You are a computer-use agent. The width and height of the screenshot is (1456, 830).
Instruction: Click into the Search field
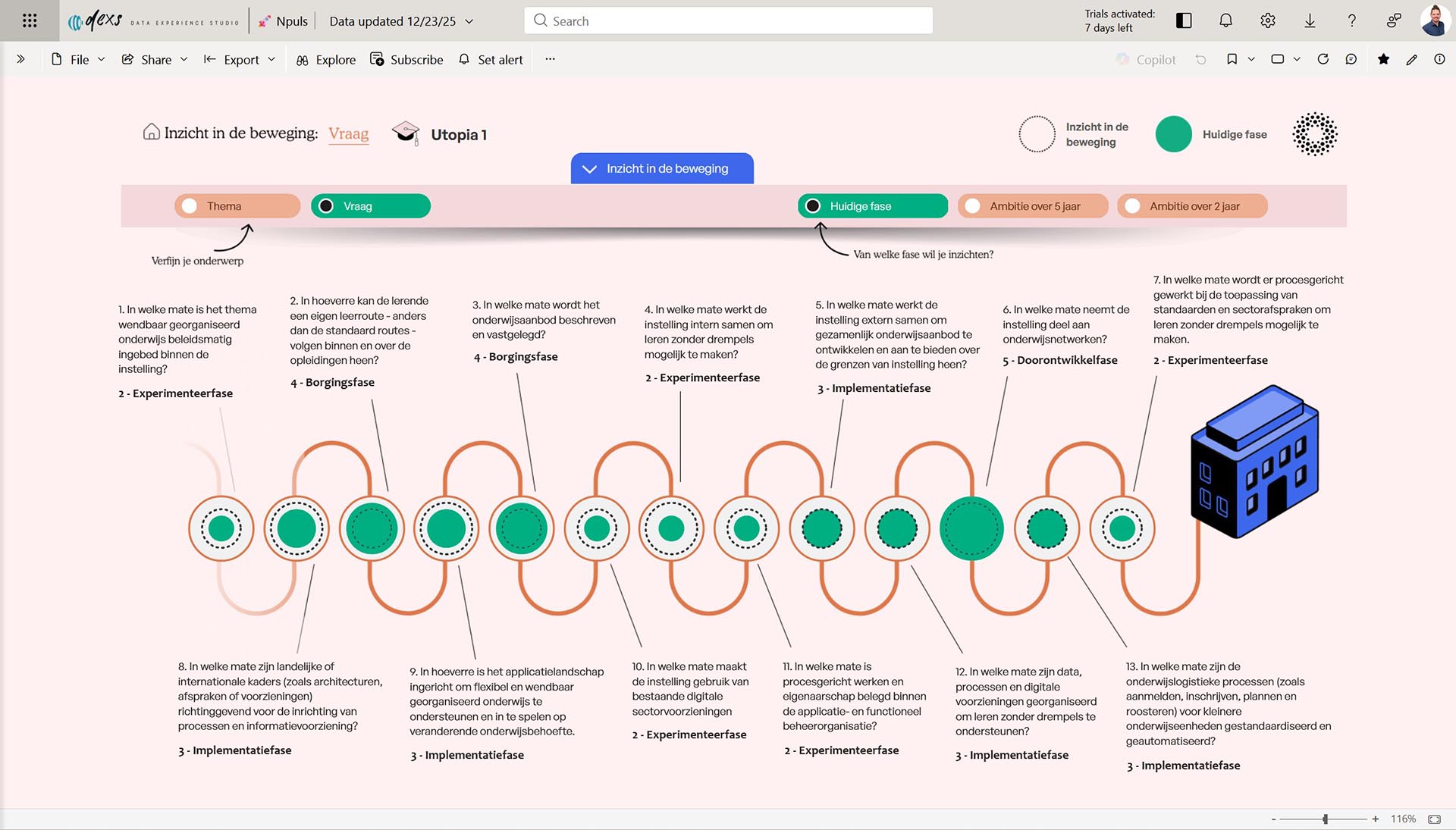point(728,20)
